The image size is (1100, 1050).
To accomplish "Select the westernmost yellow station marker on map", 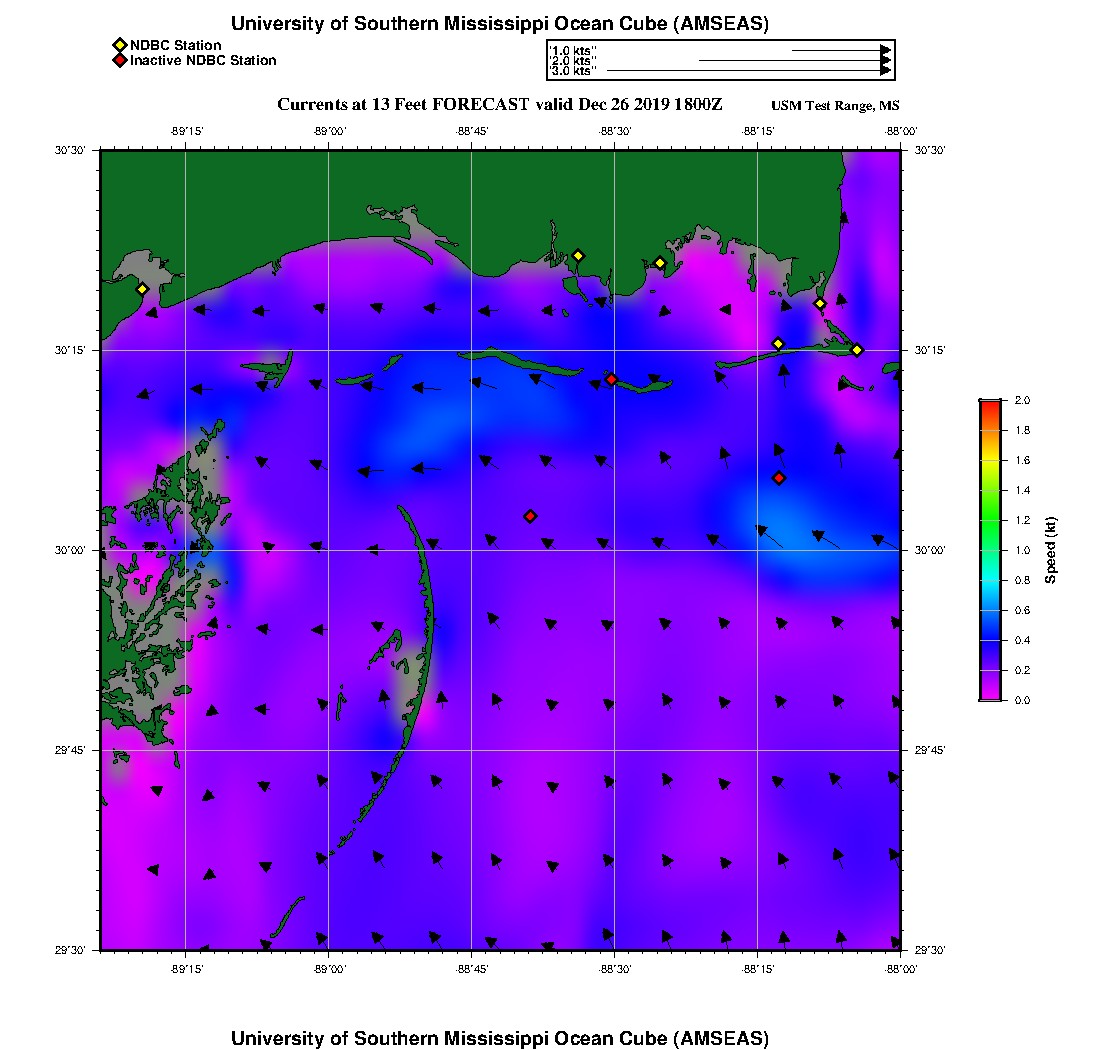I will point(142,289).
